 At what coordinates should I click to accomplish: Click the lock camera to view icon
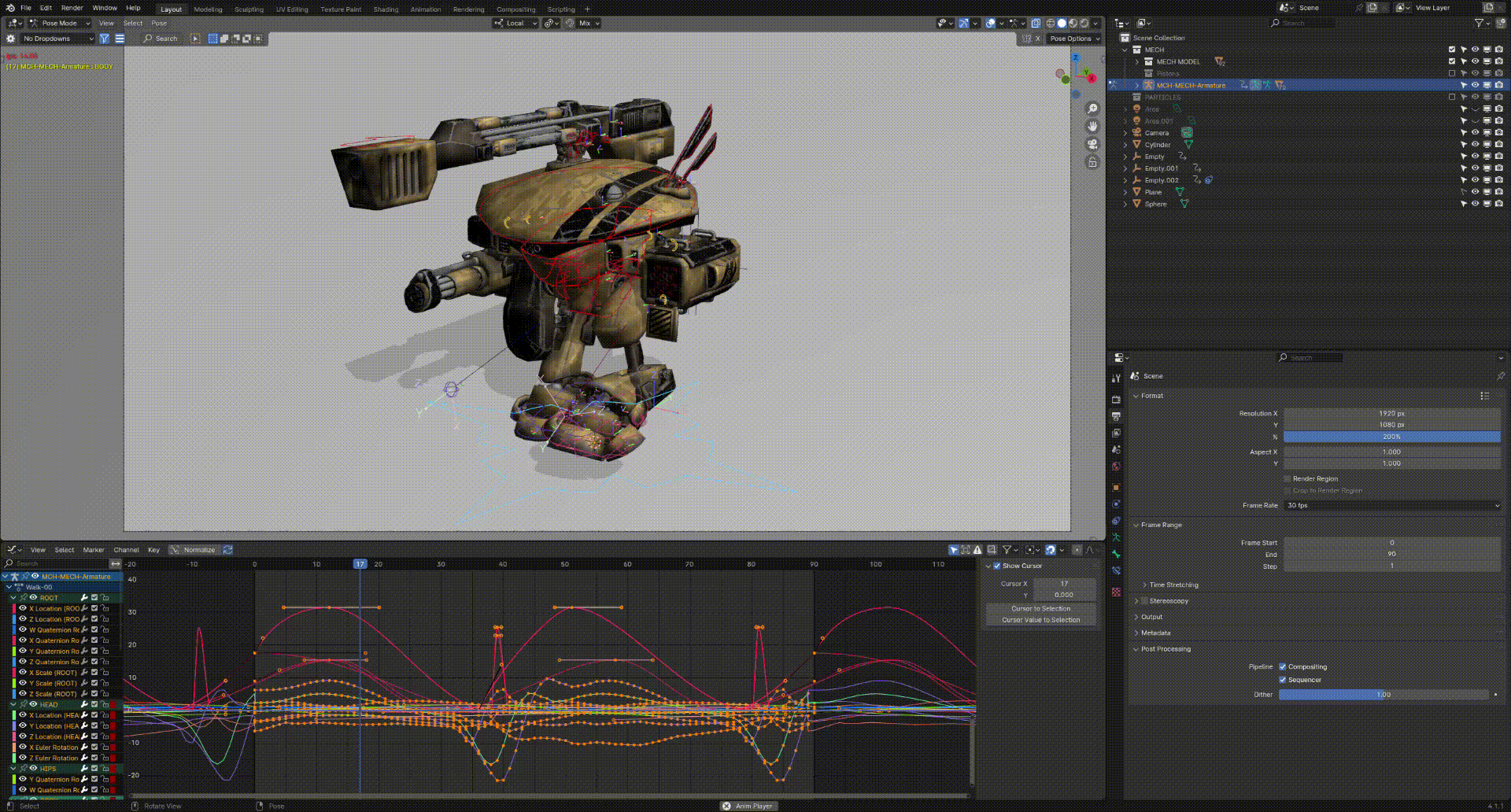[1092, 162]
